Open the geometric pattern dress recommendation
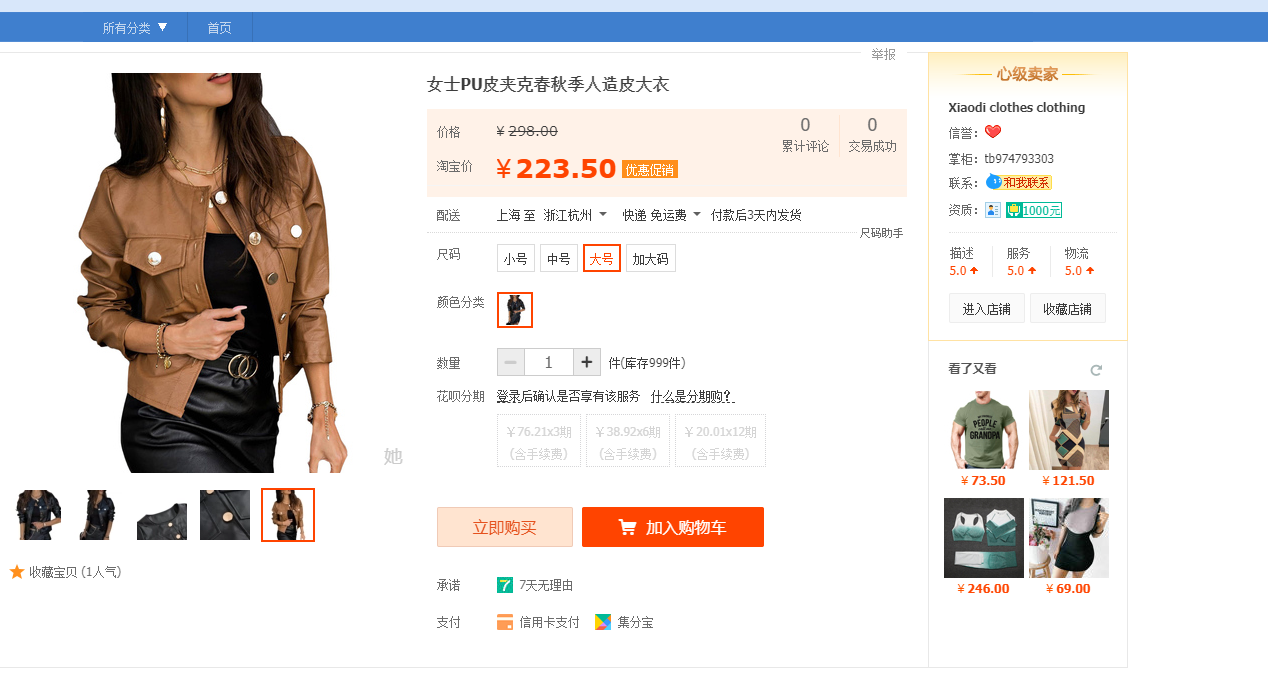This screenshot has width=1268, height=680. point(1069,430)
